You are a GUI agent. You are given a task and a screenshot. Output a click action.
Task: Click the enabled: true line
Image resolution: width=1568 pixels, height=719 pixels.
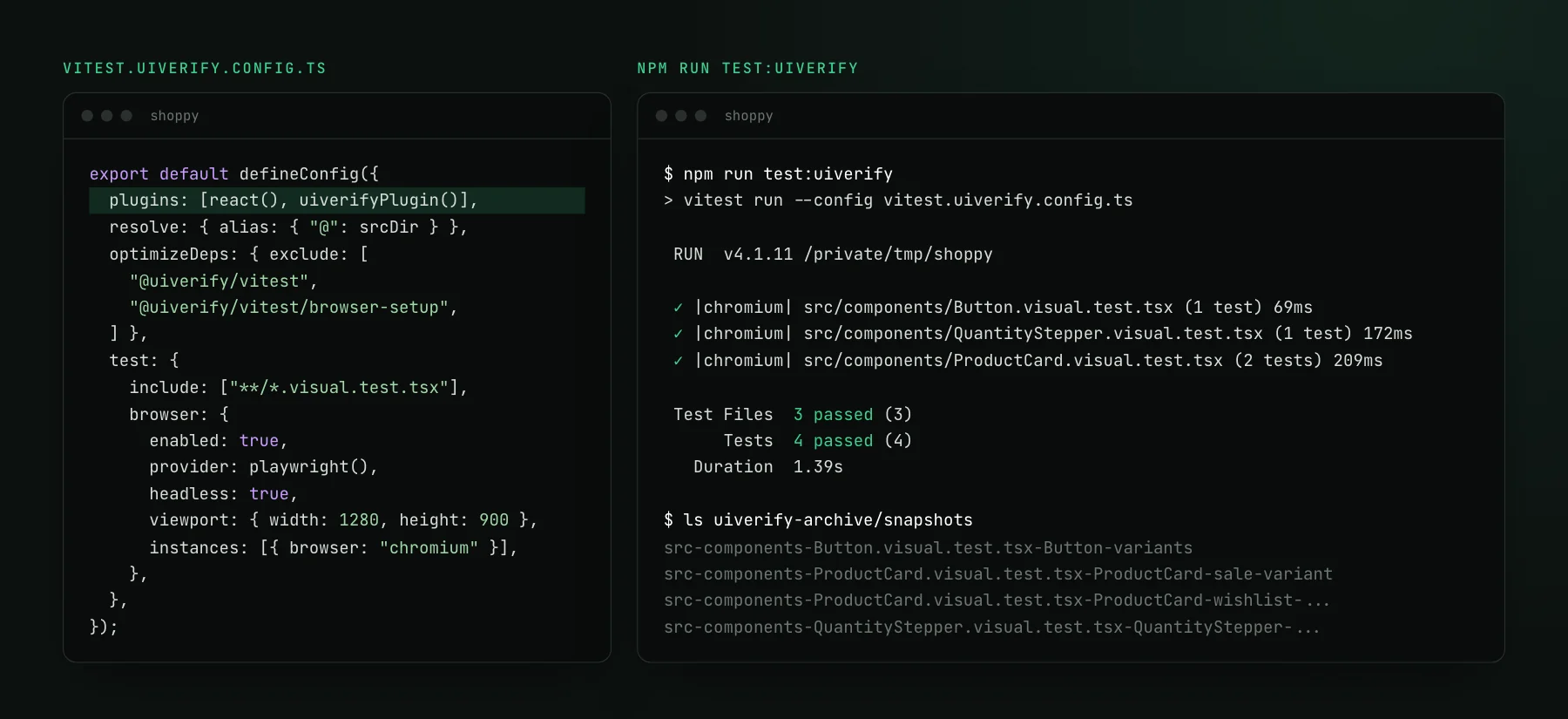point(219,441)
